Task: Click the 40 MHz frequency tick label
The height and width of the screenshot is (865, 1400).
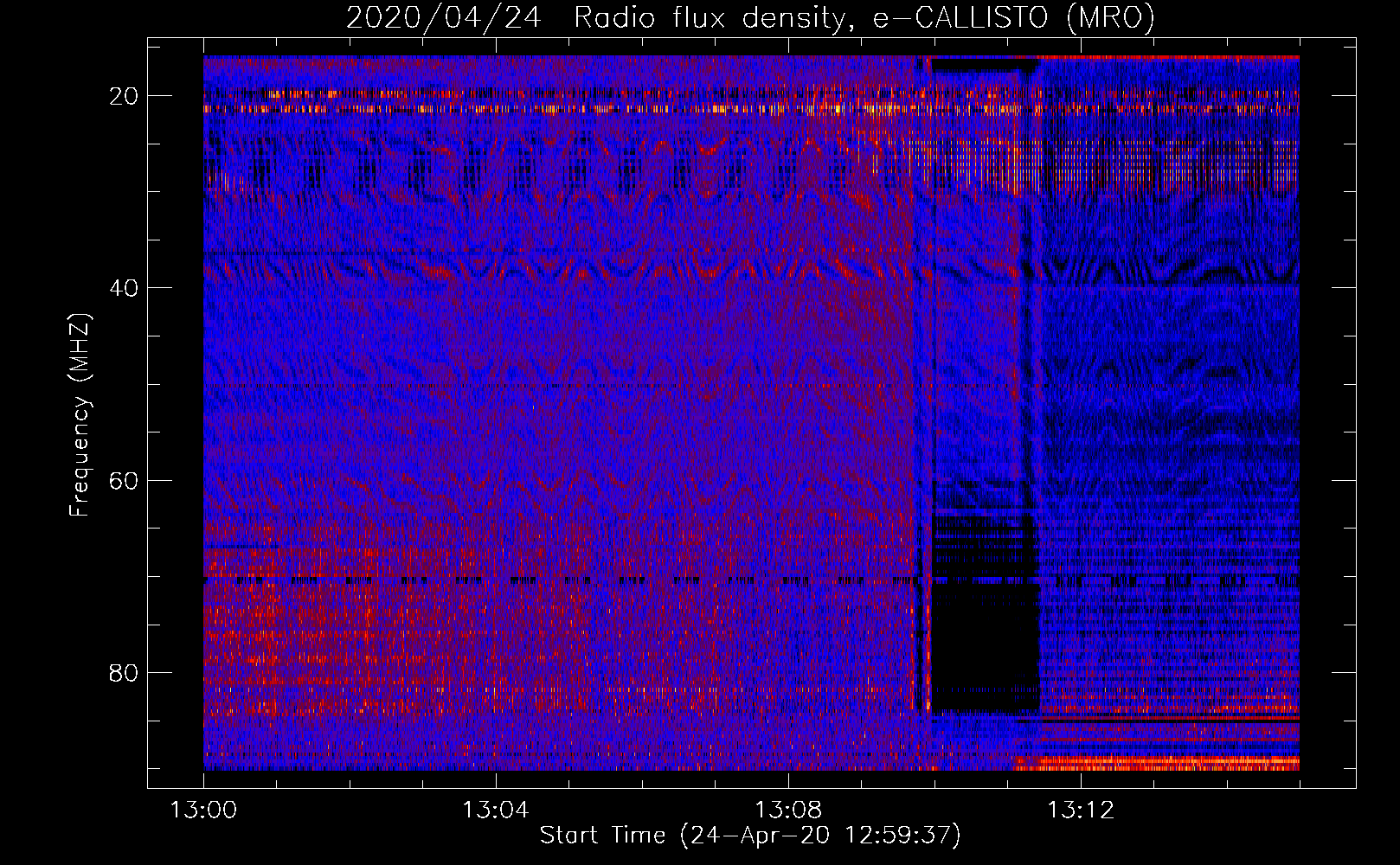Action: click(125, 288)
